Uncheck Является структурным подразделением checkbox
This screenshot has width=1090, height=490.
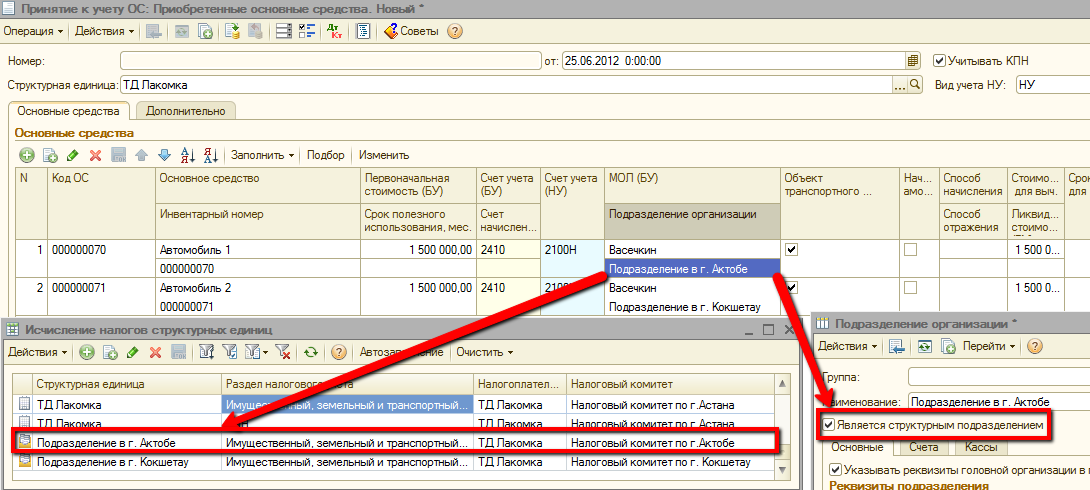tap(829, 426)
